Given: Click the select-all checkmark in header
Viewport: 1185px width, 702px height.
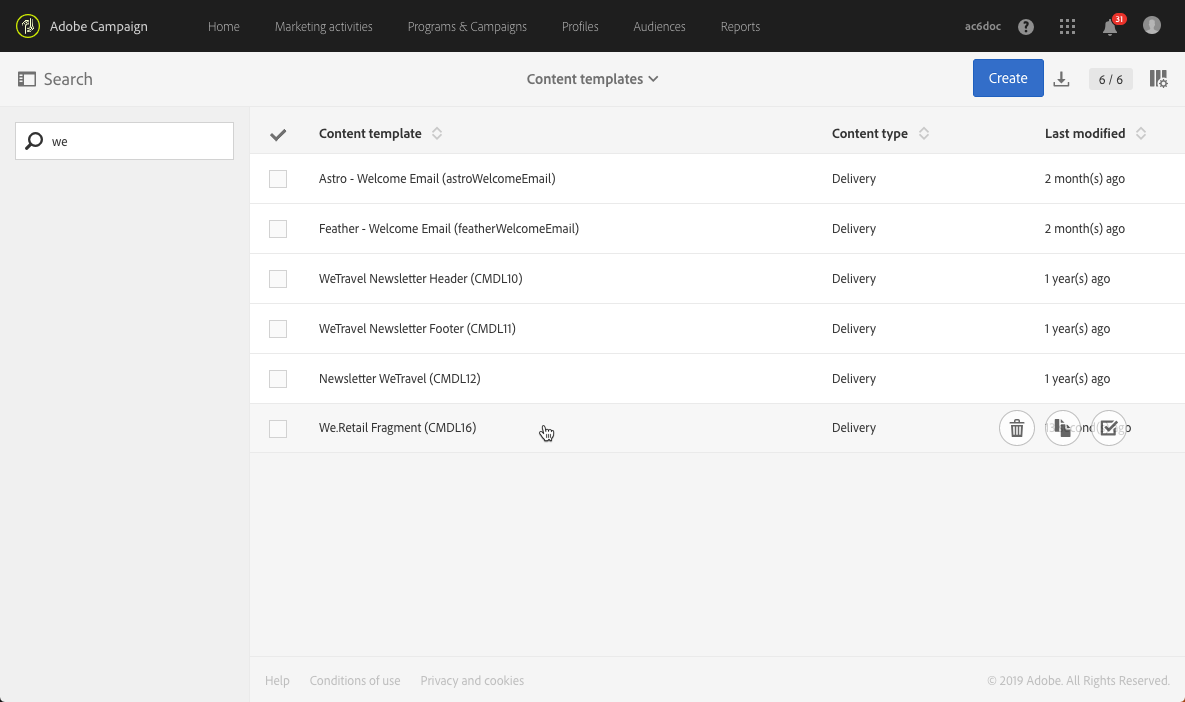Looking at the screenshot, I should click(x=278, y=135).
